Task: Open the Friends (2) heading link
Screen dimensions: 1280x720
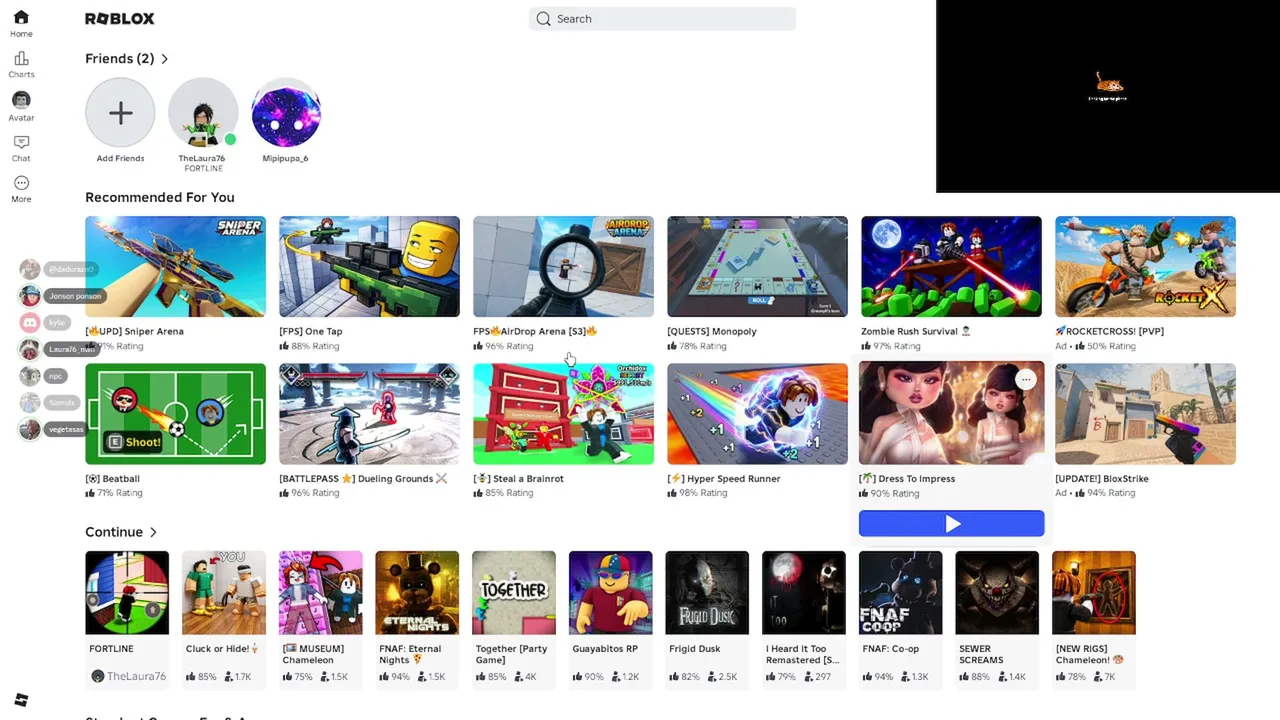Action: click(x=120, y=59)
